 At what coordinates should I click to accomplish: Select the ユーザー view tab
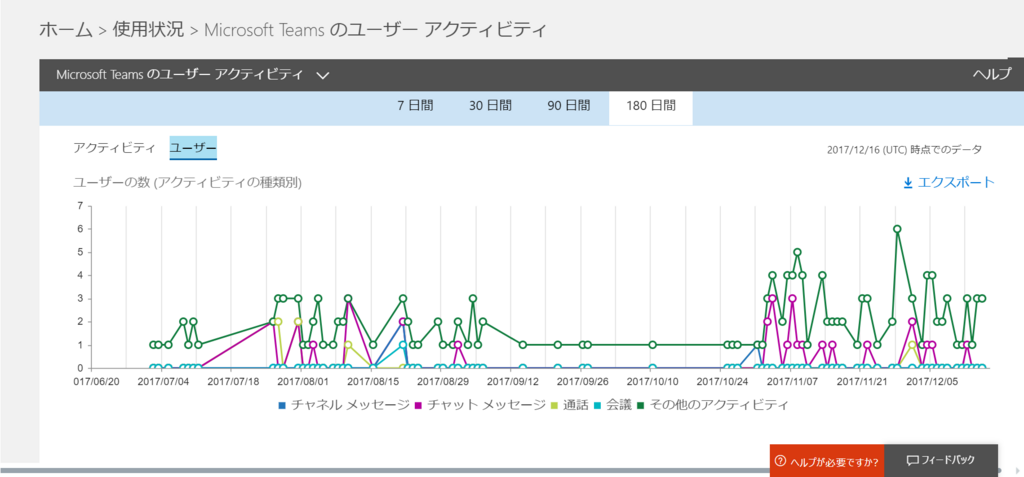click(x=193, y=148)
